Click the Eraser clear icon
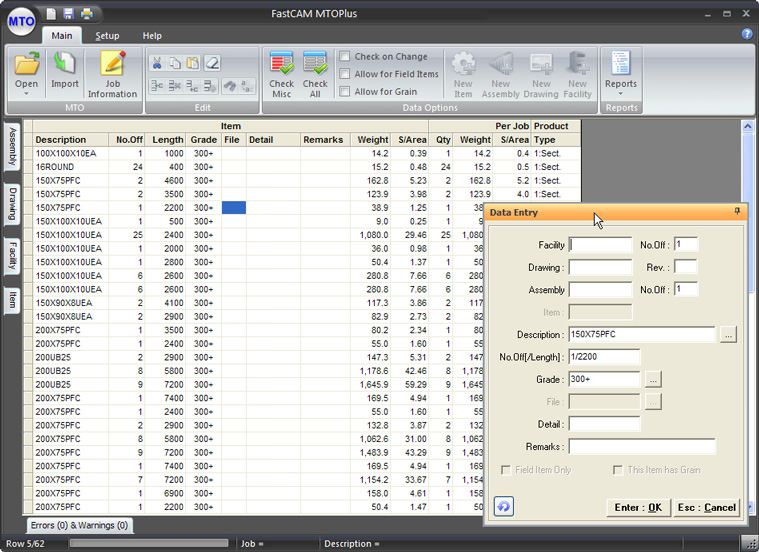 (212, 63)
